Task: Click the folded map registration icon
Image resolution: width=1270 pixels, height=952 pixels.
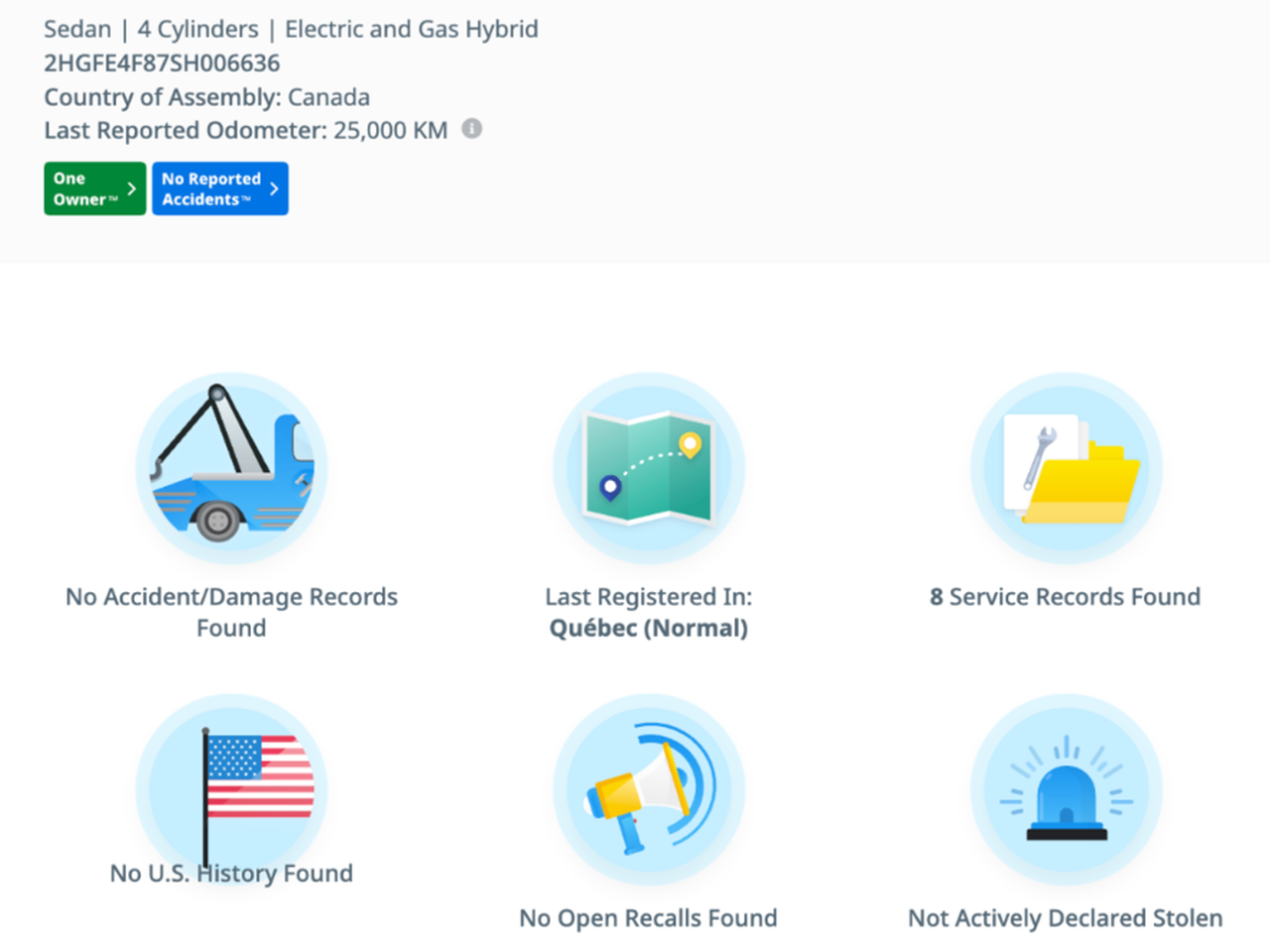Action: point(649,467)
